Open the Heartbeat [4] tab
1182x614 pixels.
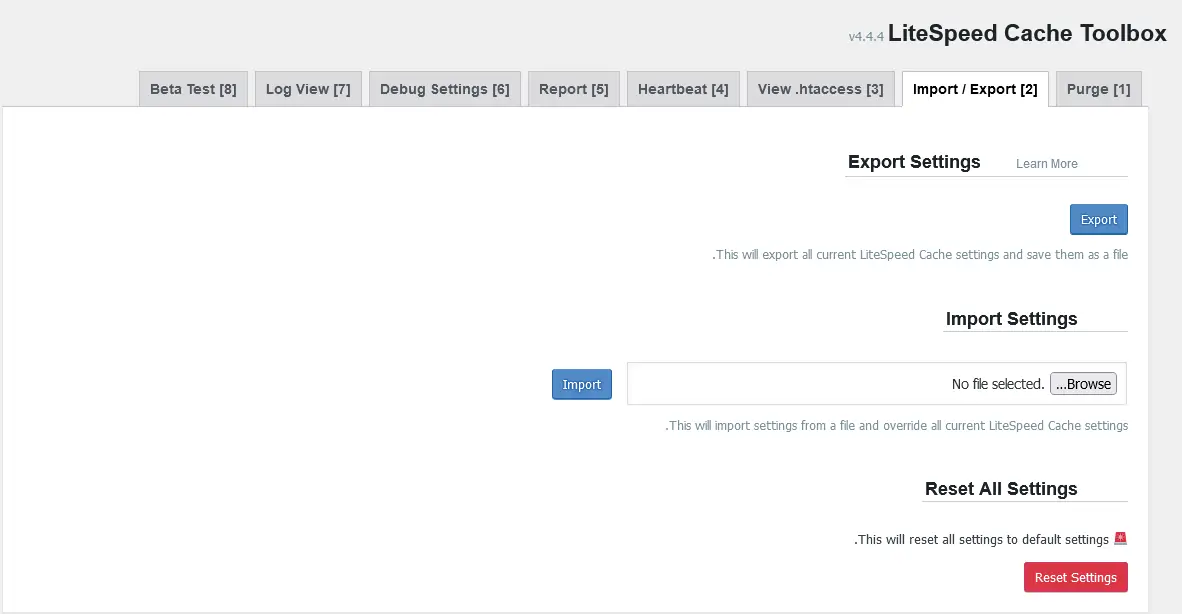point(683,89)
